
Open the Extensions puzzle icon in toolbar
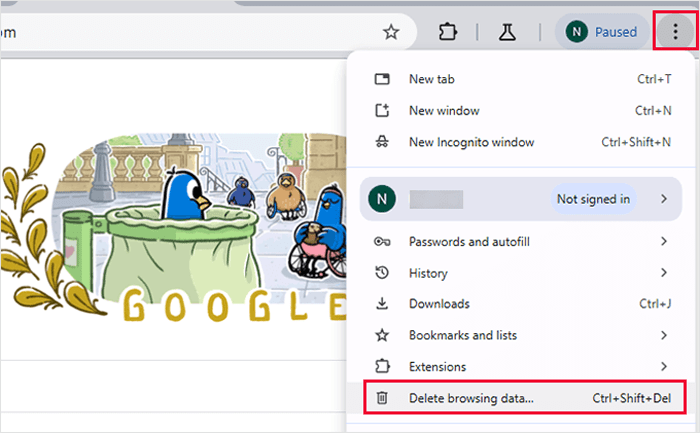[447, 32]
